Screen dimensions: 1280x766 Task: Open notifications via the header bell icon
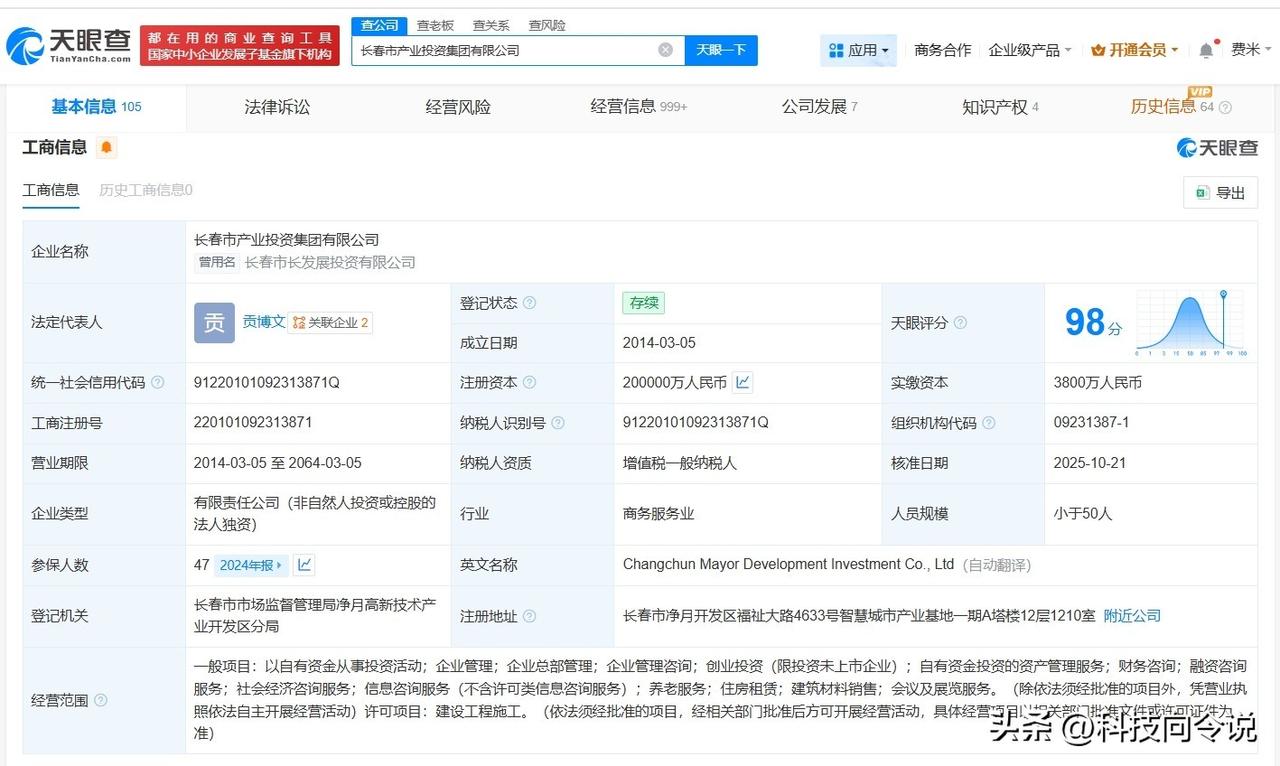point(1206,50)
